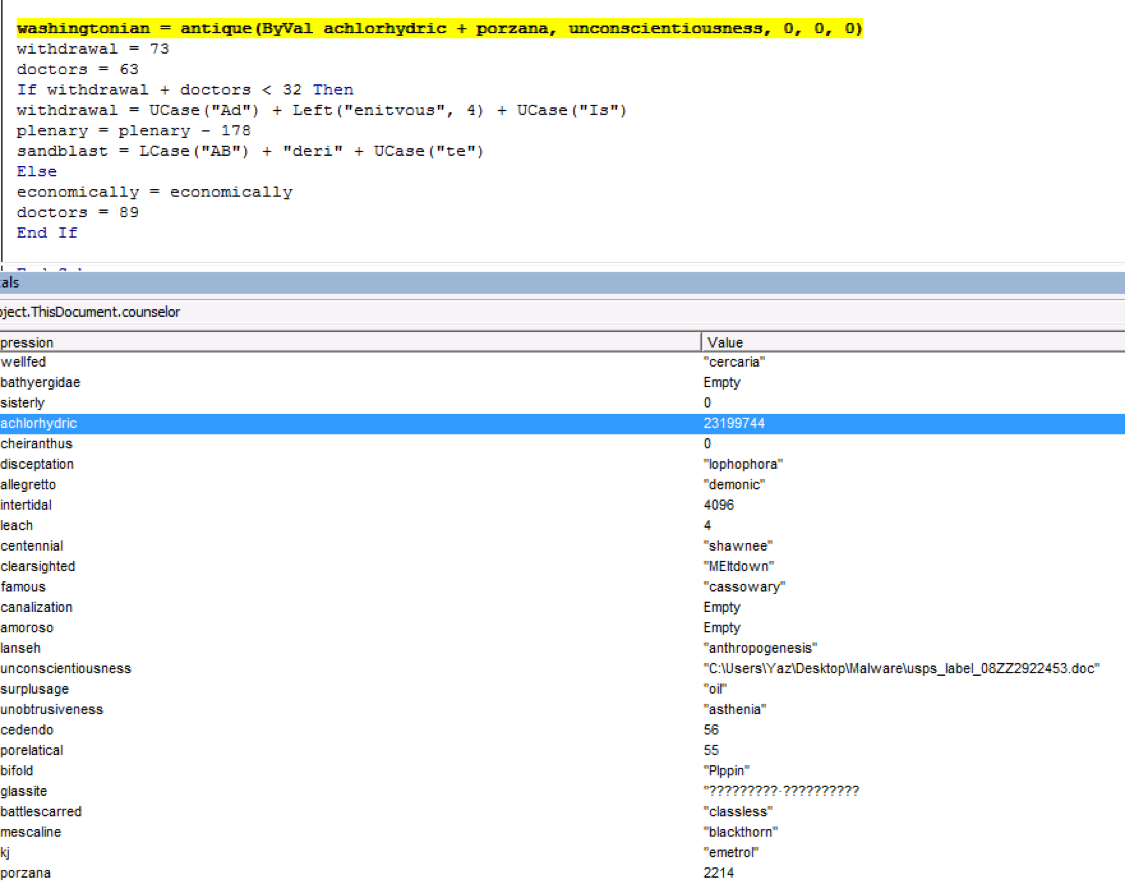Screen dimensions: 1125x884
Task: Click the value "MEltdown"
Action: [x=739, y=567]
